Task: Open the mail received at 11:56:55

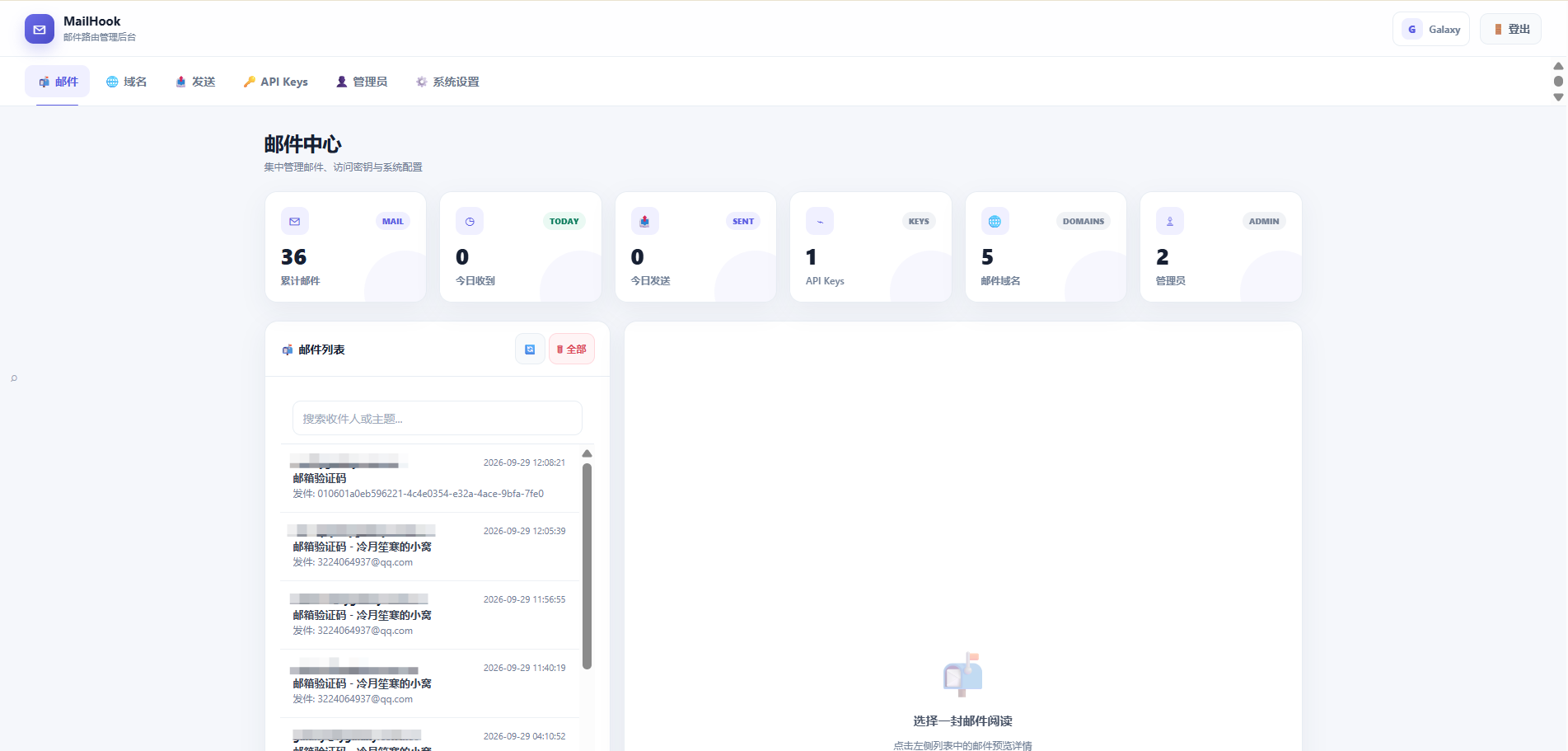Action: 429,615
